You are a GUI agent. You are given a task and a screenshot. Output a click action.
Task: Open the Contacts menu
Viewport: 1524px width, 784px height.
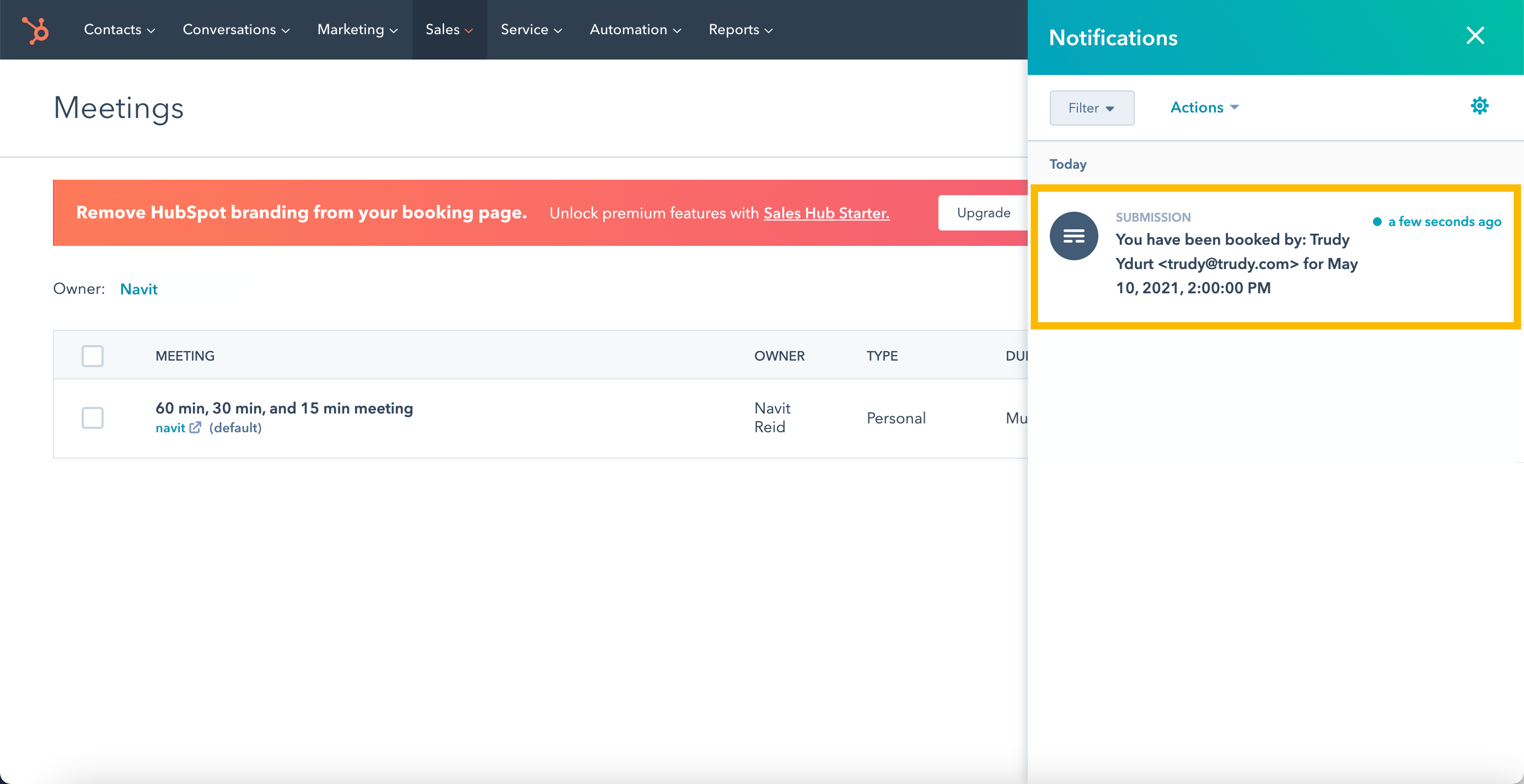pos(119,30)
